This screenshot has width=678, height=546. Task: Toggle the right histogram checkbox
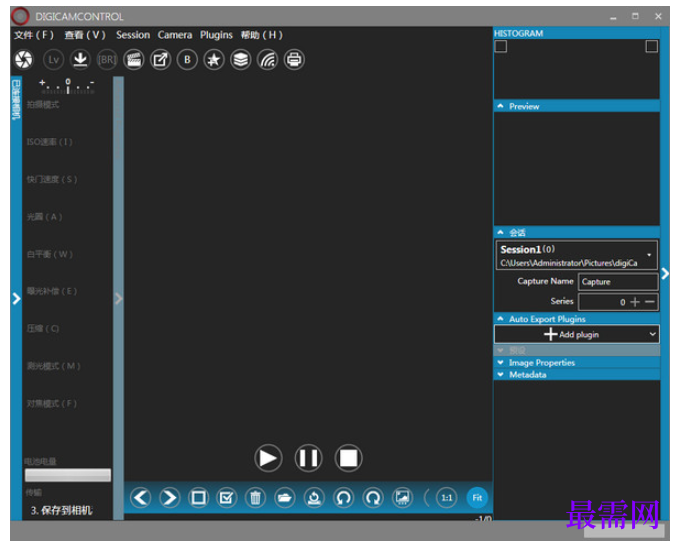pyautogui.click(x=652, y=46)
